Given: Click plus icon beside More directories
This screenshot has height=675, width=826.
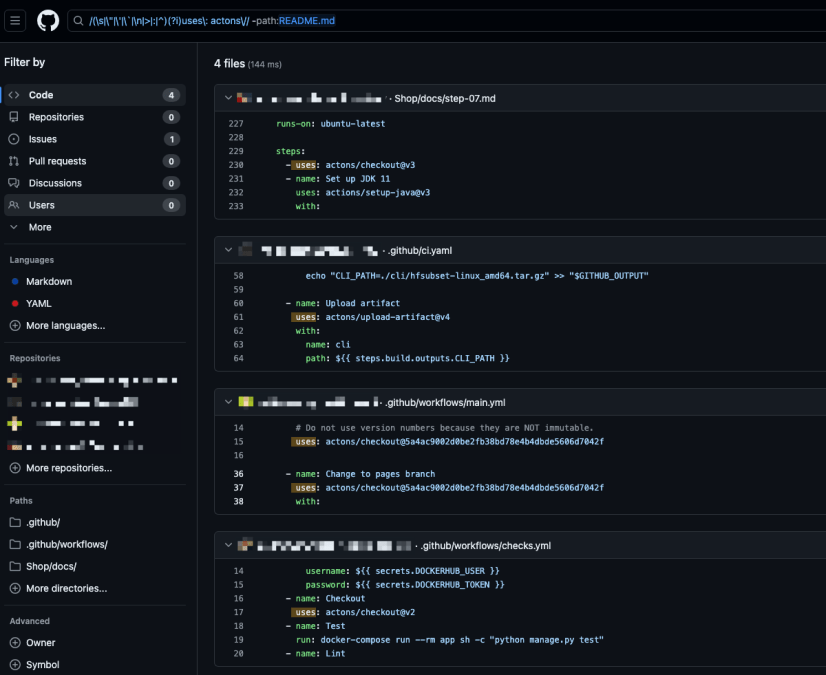Looking at the screenshot, I should [15, 589].
